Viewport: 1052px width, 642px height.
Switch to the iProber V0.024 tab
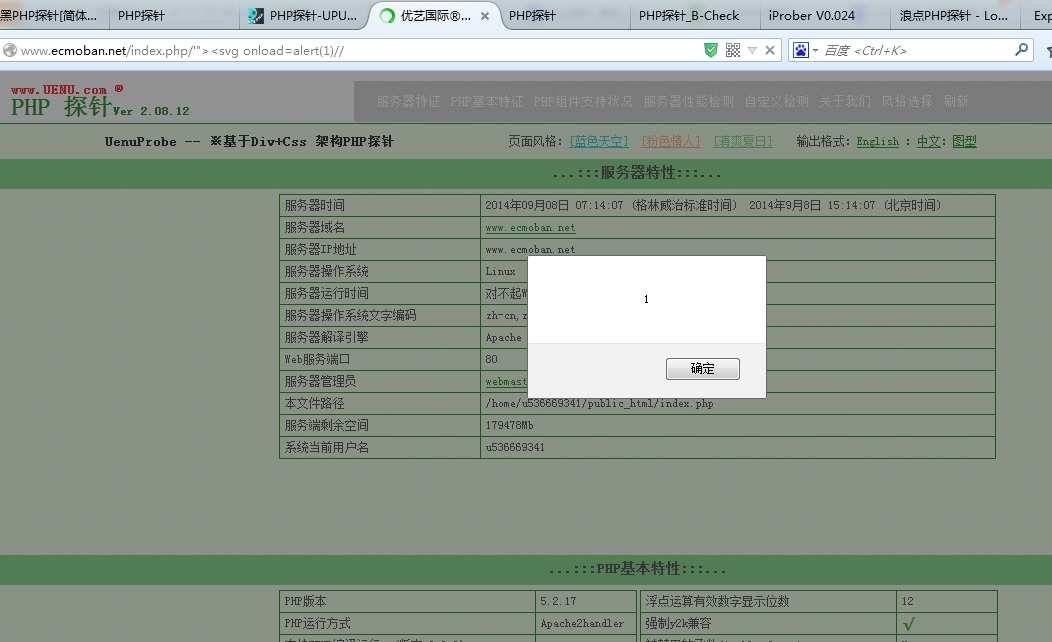click(x=812, y=15)
